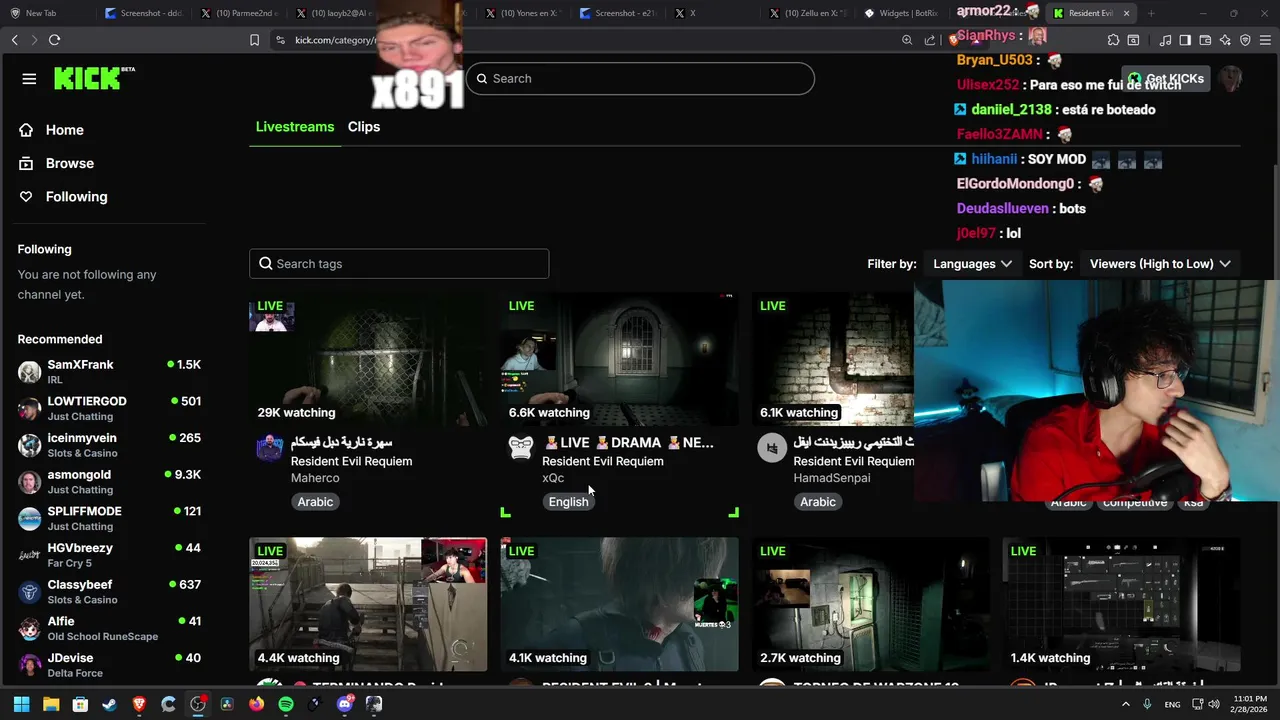Screen dimensions: 1280x720
Task: Open Maherco 29K watching stream thumbnail
Action: pyautogui.click(x=368, y=359)
